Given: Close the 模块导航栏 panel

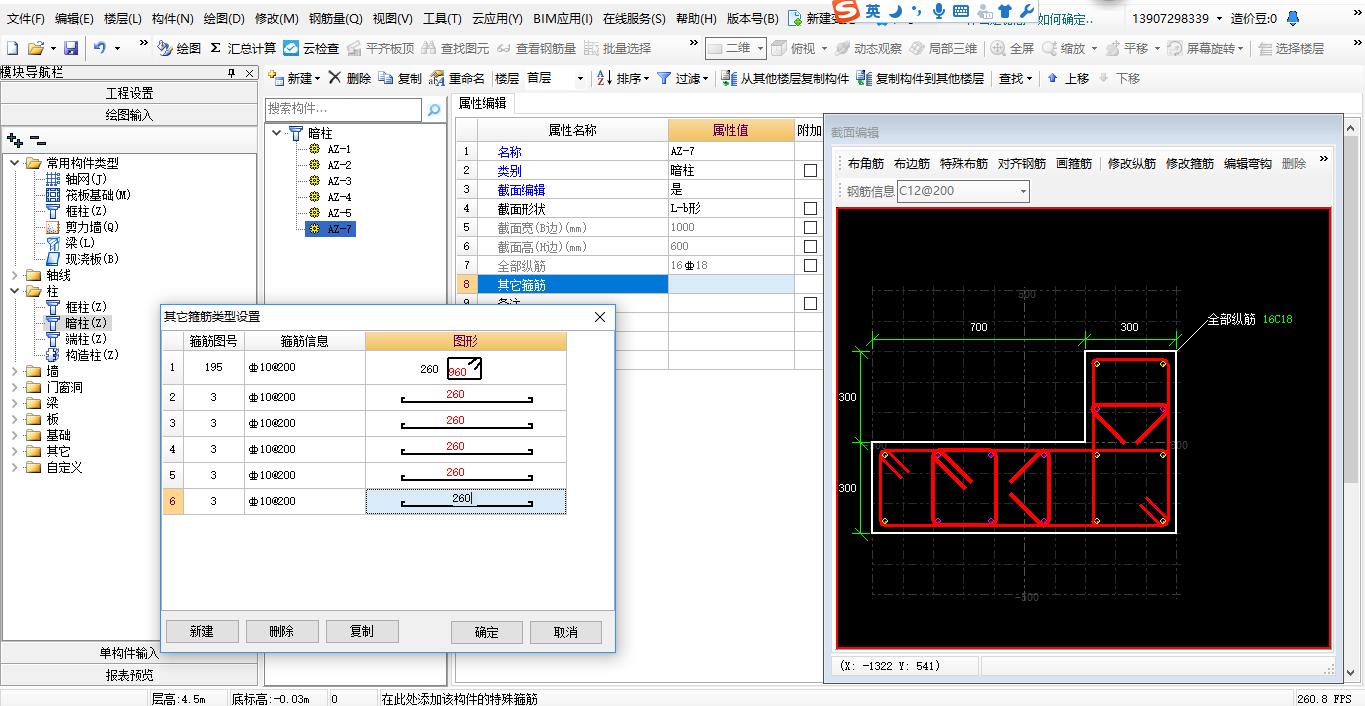Looking at the screenshot, I should click(x=248, y=74).
